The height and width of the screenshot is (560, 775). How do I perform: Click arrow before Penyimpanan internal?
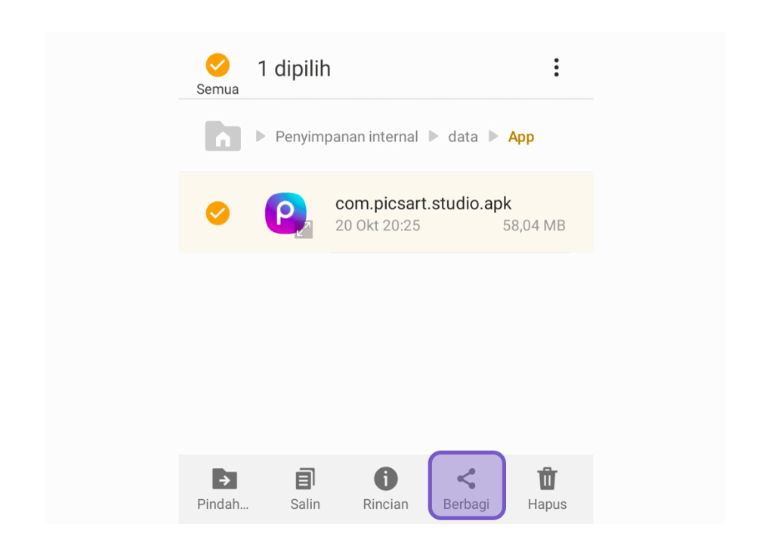(260, 136)
